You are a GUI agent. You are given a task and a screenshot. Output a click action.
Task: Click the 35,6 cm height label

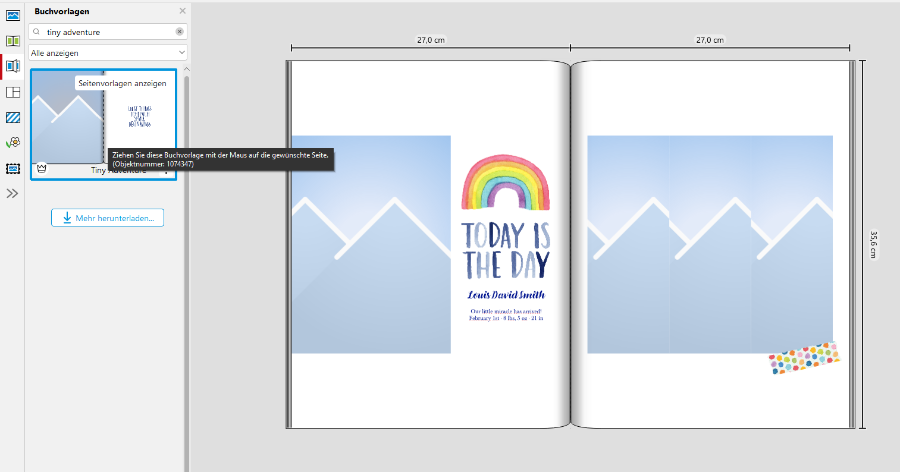[x=873, y=245]
